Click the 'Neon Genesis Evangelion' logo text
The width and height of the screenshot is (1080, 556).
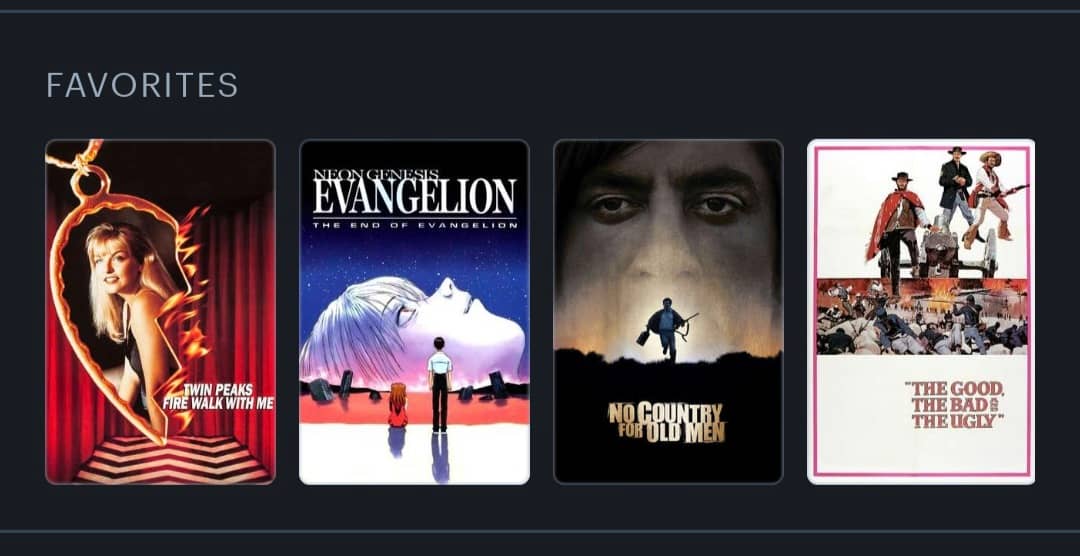414,192
